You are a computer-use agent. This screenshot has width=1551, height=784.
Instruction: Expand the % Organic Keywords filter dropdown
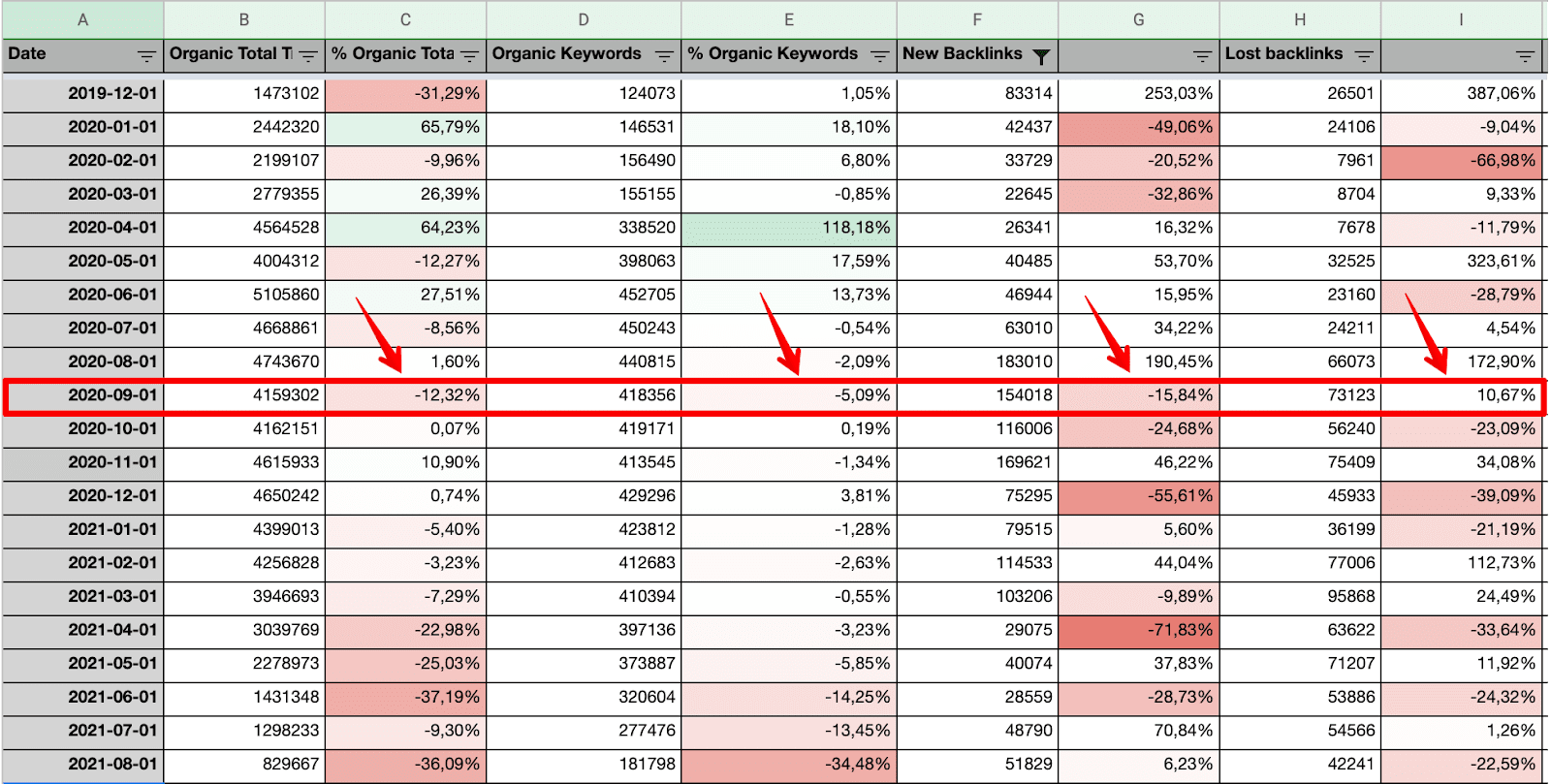pyautogui.click(x=879, y=56)
